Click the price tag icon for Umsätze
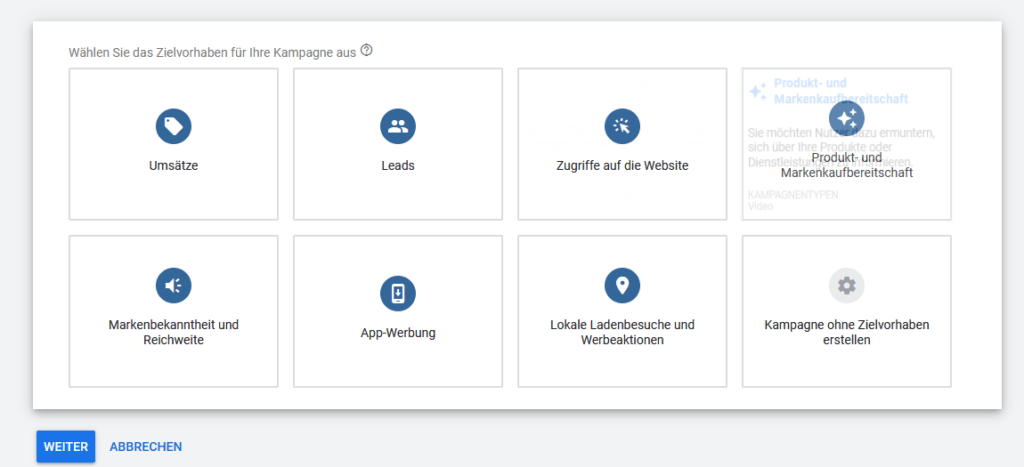 [173, 126]
